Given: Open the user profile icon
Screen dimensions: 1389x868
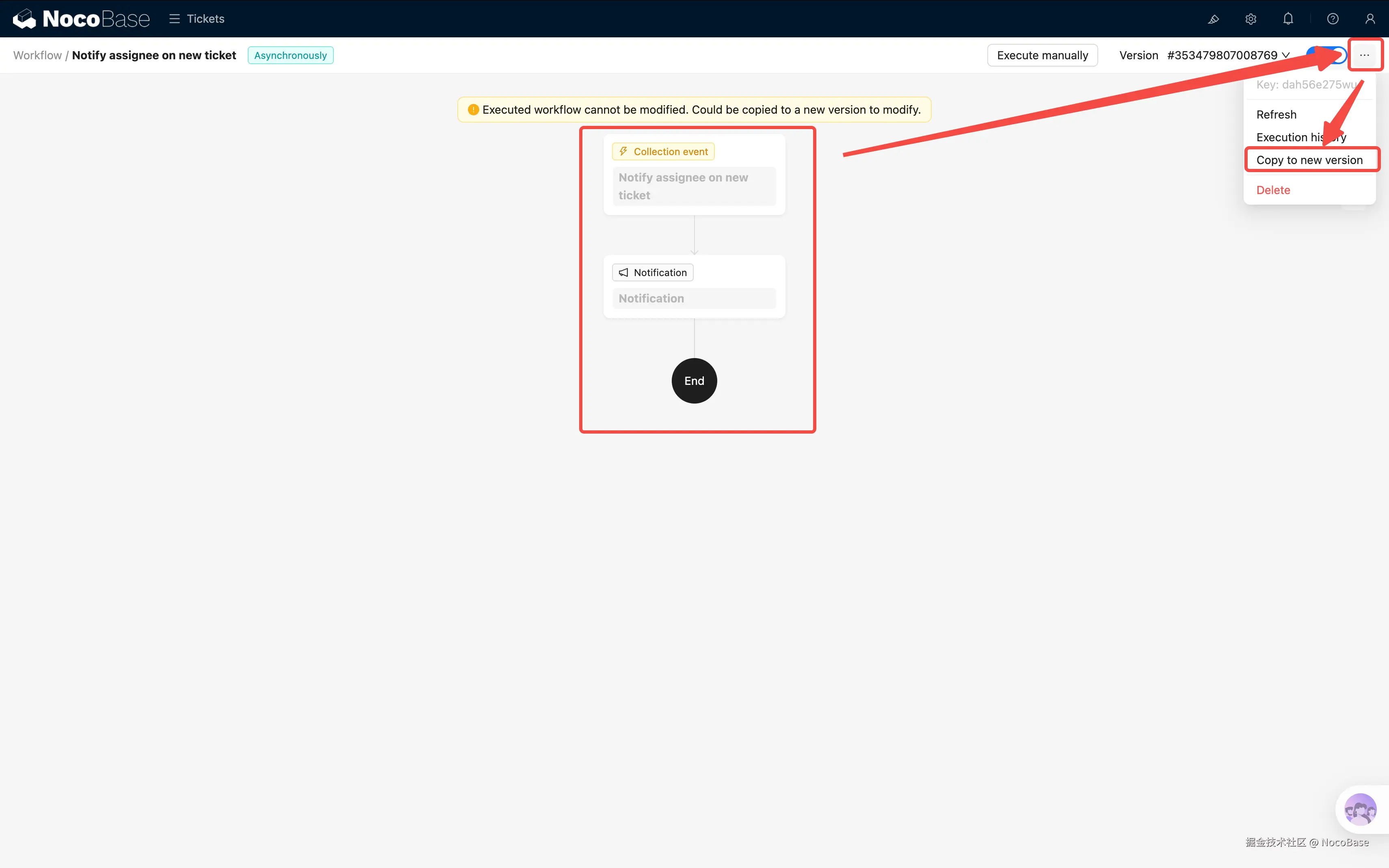Looking at the screenshot, I should click(1370, 19).
